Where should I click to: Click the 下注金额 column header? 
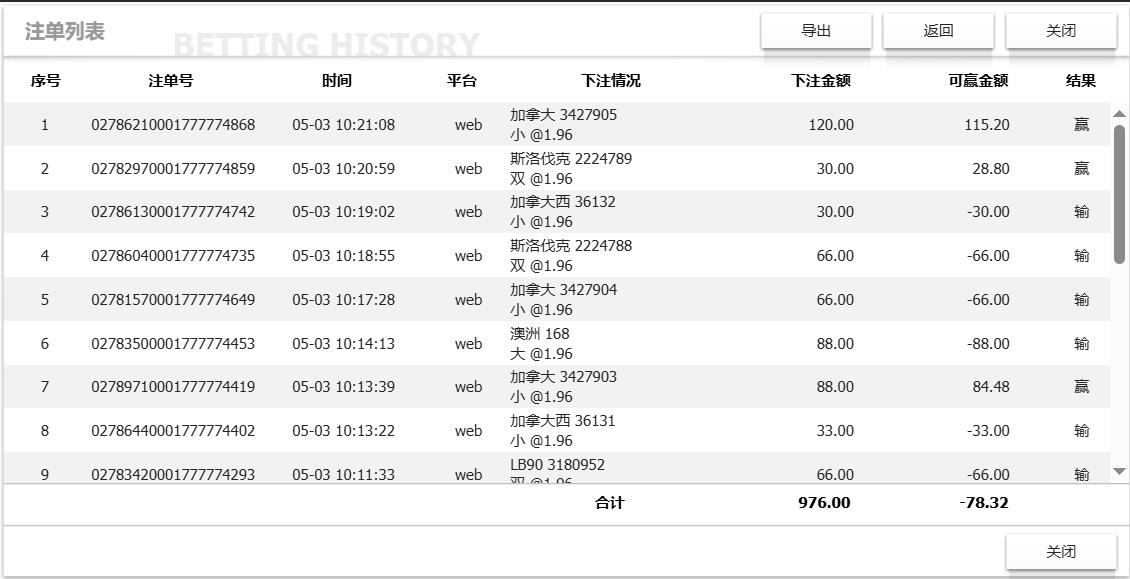tap(821, 81)
